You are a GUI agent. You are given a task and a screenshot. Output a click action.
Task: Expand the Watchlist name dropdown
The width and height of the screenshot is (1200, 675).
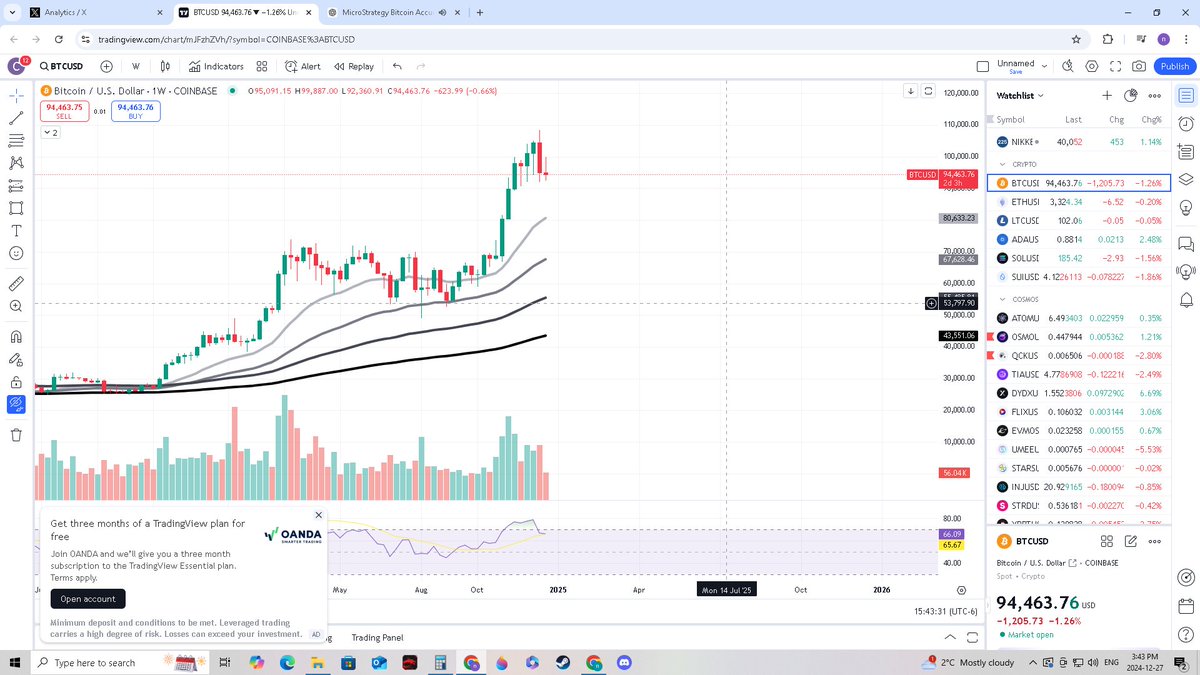[x=1020, y=96]
